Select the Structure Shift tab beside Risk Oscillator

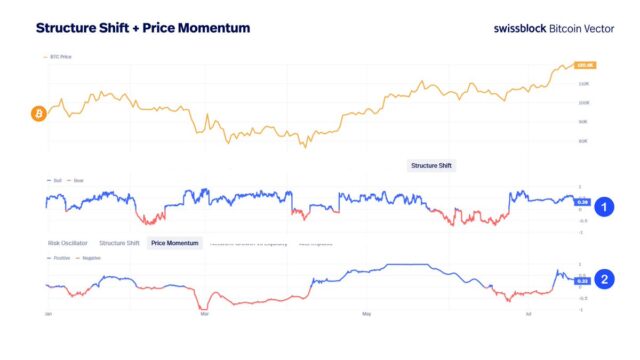pyautogui.click(x=119, y=243)
